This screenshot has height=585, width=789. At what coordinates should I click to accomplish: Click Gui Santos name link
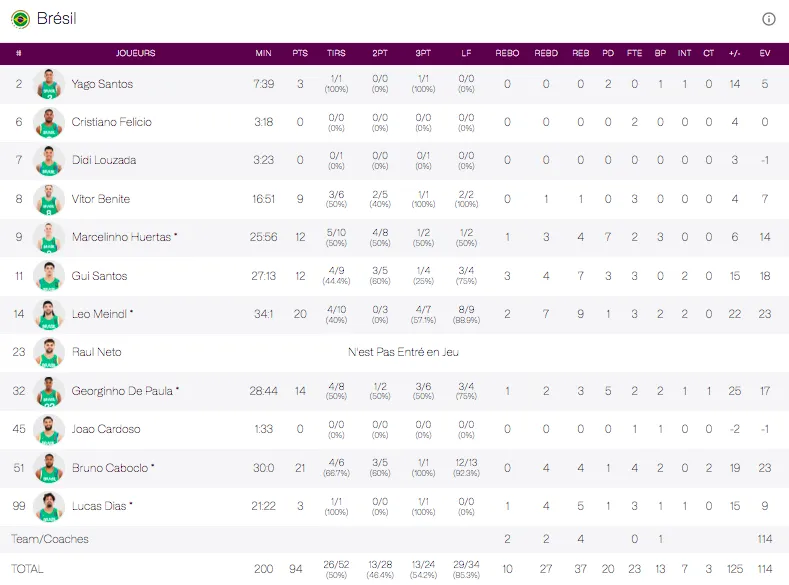point(99,276)
